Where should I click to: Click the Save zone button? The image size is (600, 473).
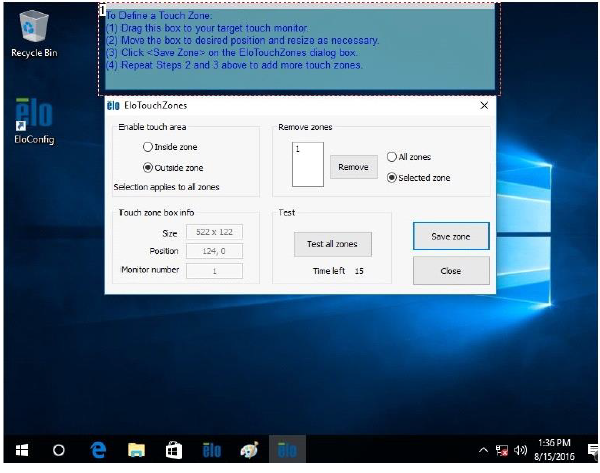[x=451, y=236]
